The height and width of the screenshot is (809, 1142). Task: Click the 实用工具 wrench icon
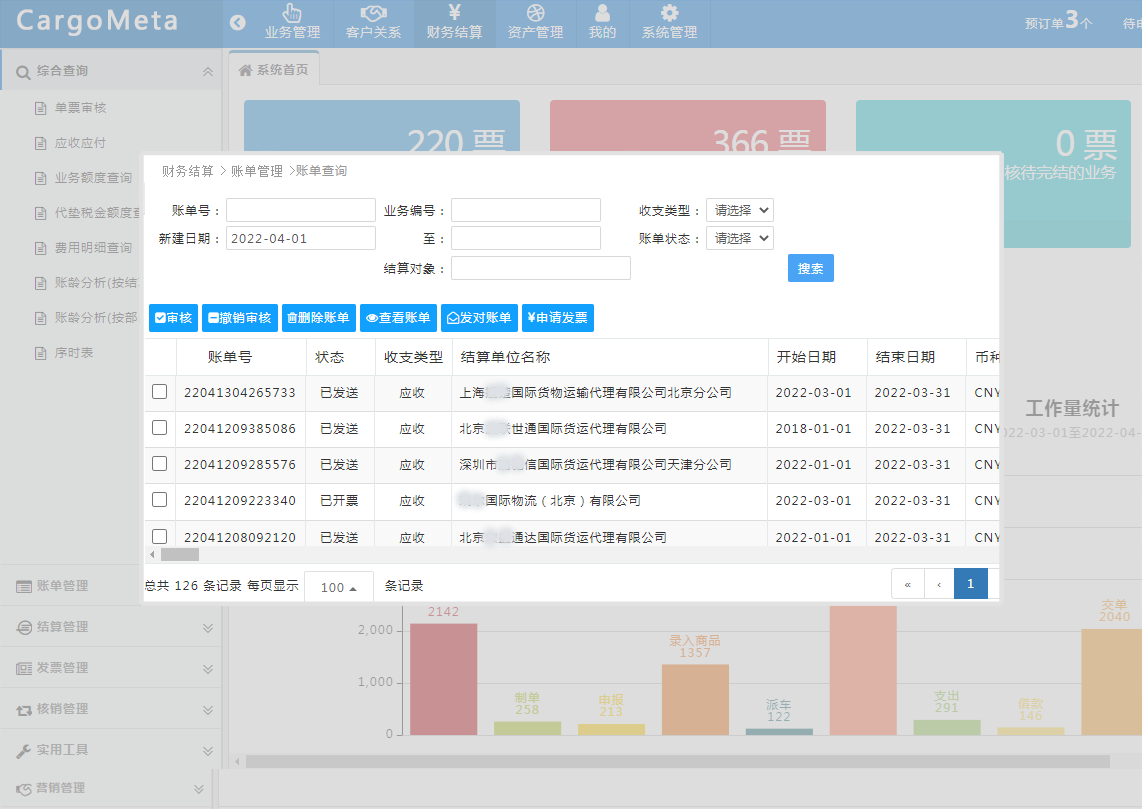tap(23, 751)
